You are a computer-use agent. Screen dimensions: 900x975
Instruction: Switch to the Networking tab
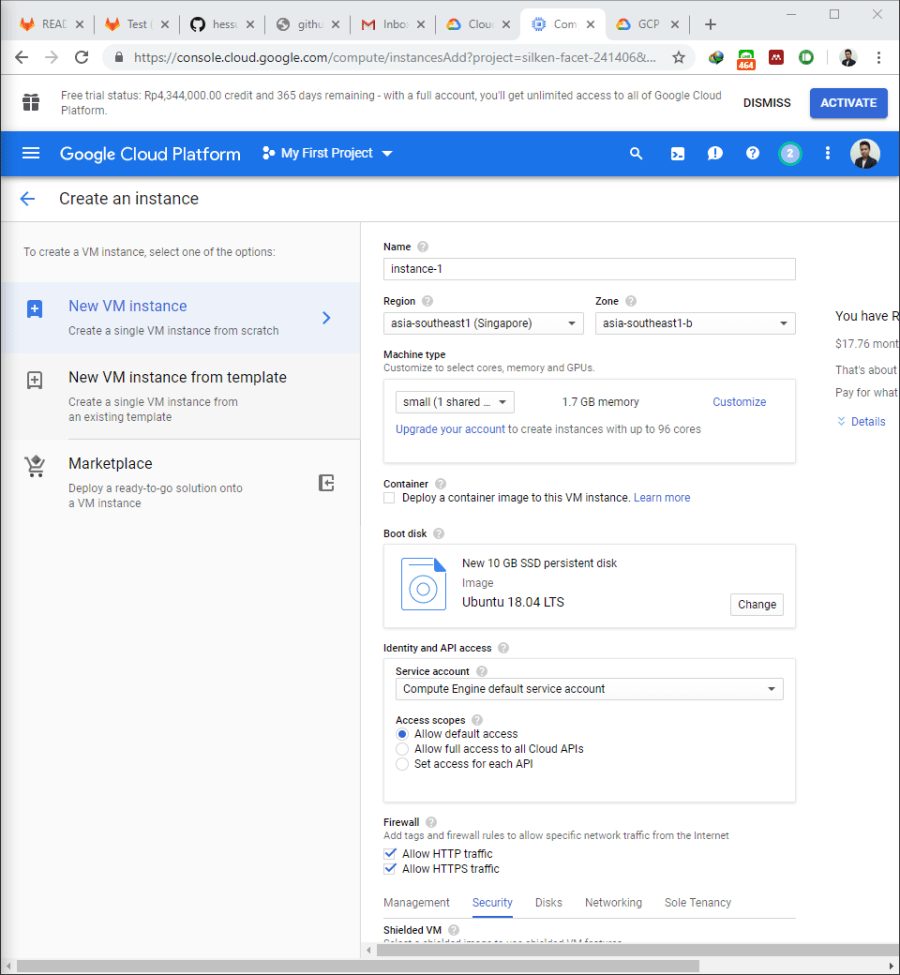coord(613,902)
